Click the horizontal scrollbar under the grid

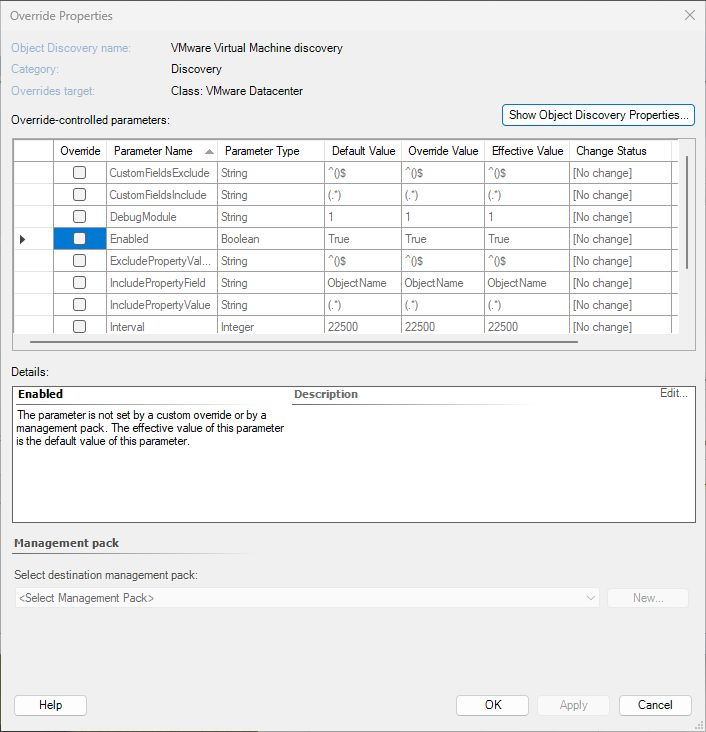304,342
